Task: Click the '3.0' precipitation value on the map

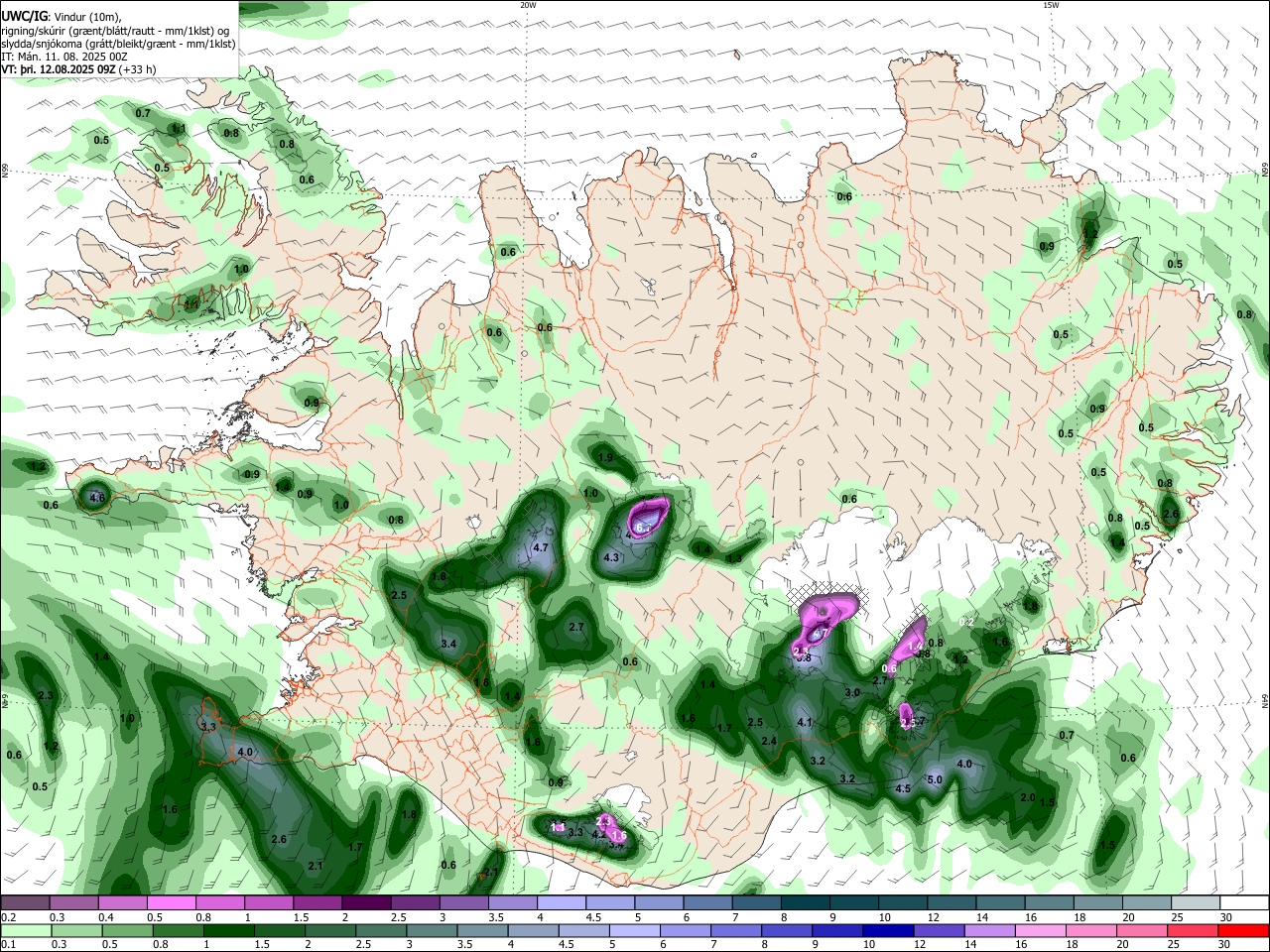Action: [852, 693]
